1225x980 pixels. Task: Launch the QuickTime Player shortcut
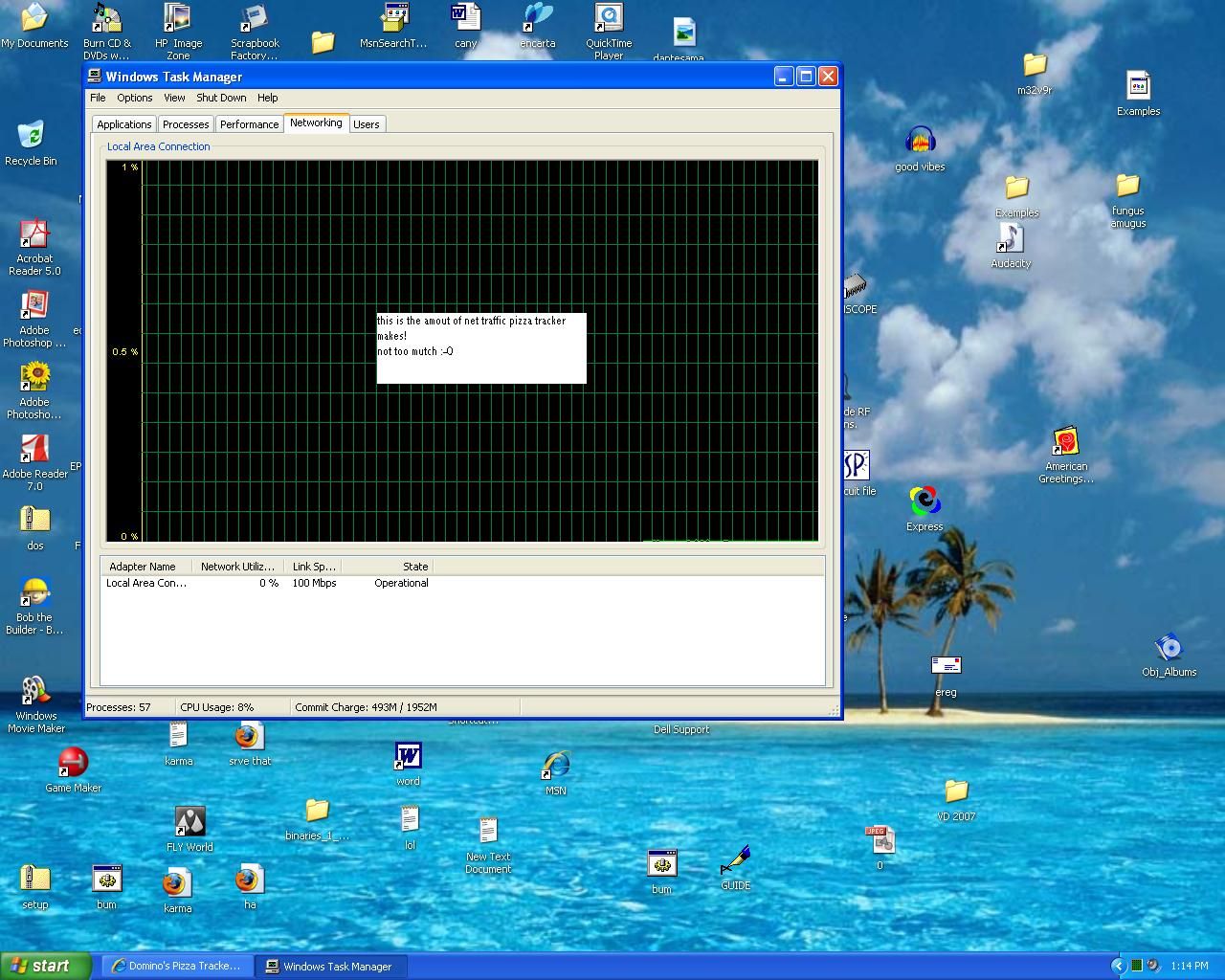pyautogui.click(x=609, y=31)
